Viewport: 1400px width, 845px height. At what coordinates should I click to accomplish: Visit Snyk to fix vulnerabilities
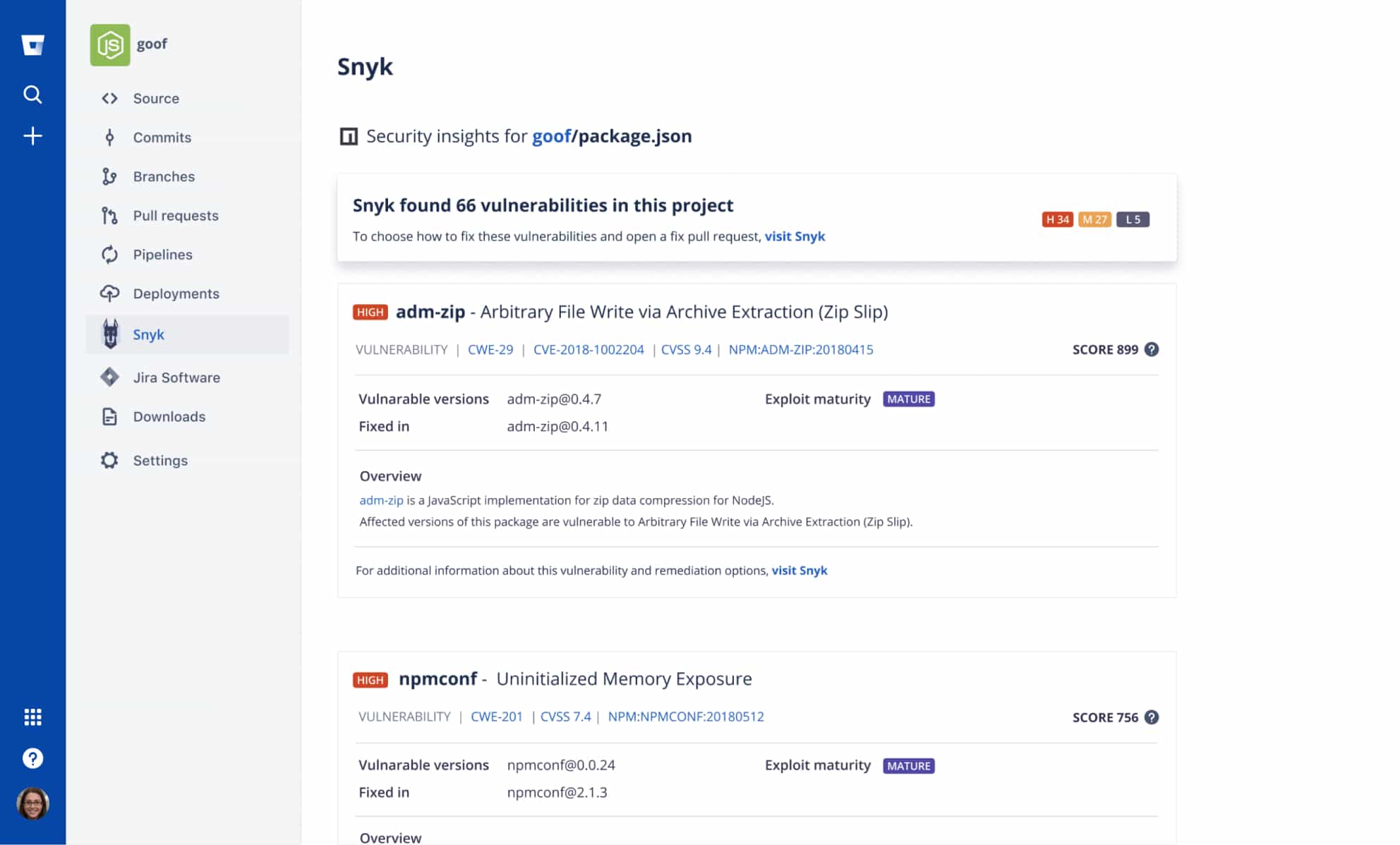(795, 236)
